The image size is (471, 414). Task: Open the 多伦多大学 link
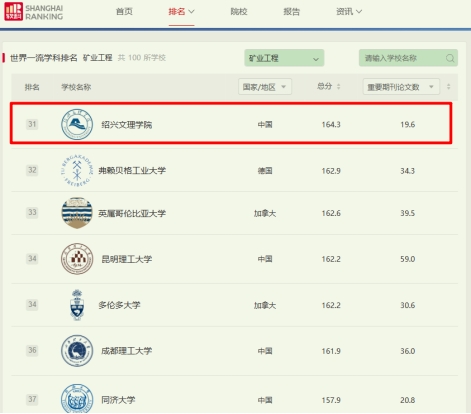tap(119, 305)
